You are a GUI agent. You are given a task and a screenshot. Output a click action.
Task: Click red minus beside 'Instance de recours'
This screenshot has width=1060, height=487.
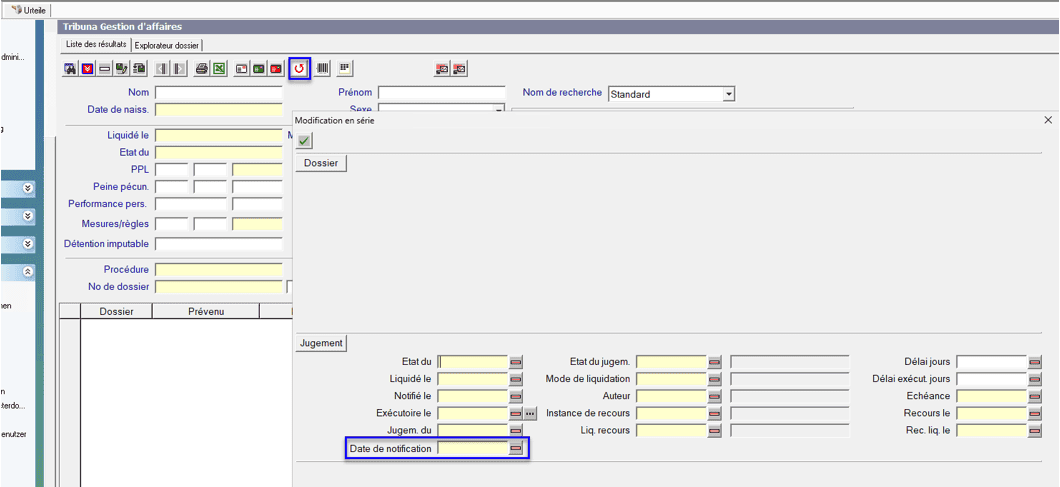tap(715, 413)
